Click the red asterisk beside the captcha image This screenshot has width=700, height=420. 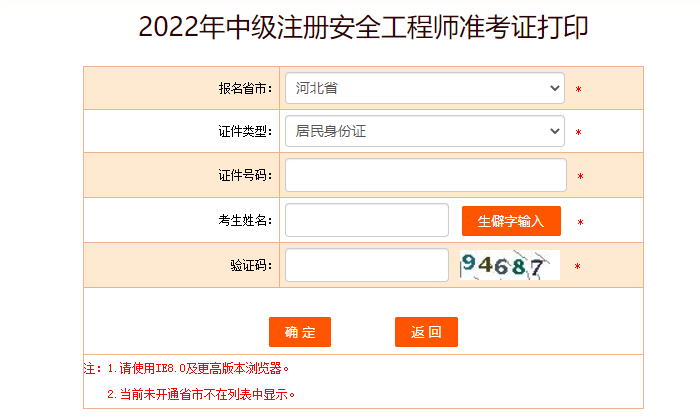coord(577,267)
